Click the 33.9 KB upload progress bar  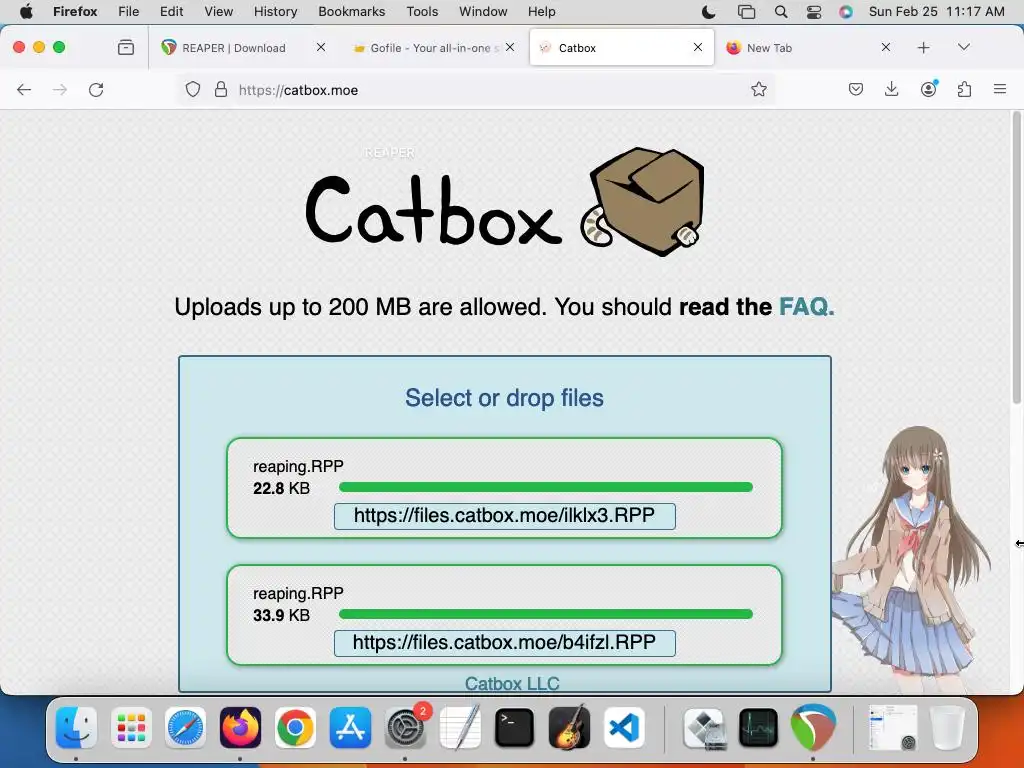pyautogui.click(x=546, y=614)
